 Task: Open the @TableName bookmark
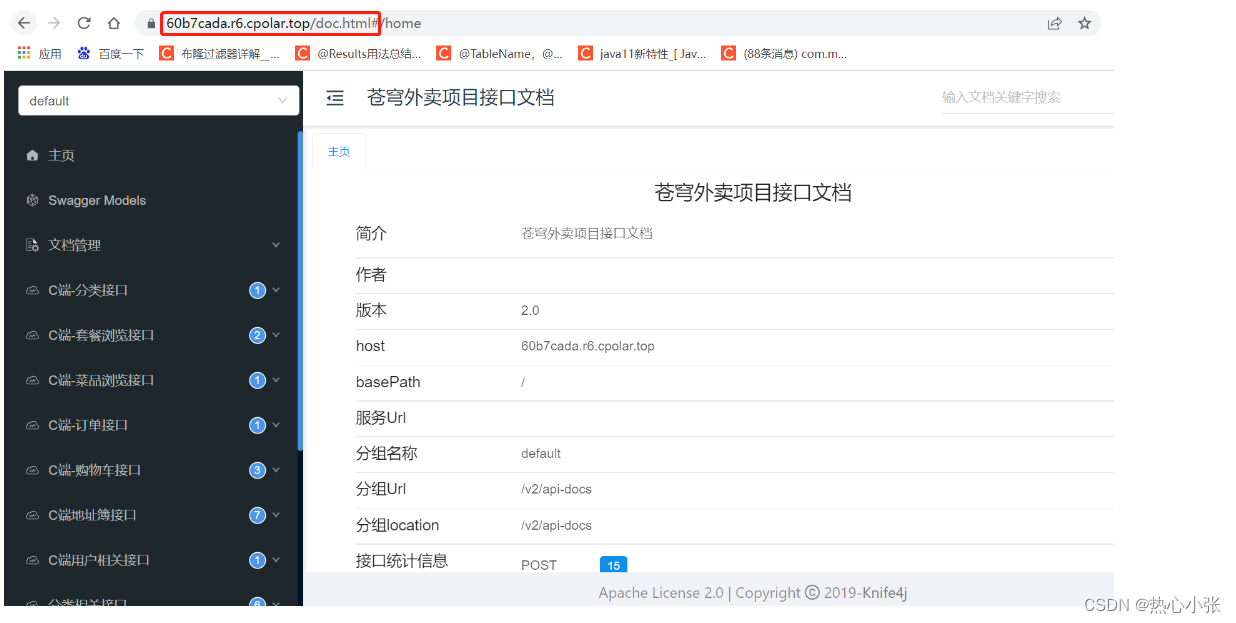pyautogui.click(x=500, y=54)
